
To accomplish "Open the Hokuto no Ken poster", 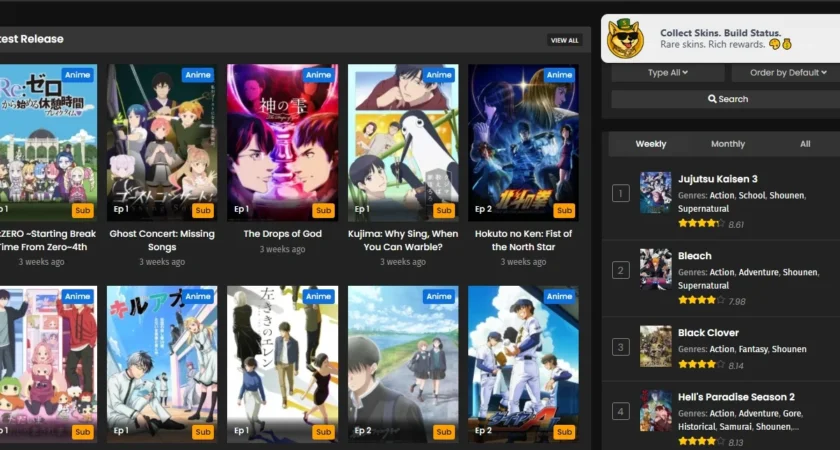I will 523,142.
